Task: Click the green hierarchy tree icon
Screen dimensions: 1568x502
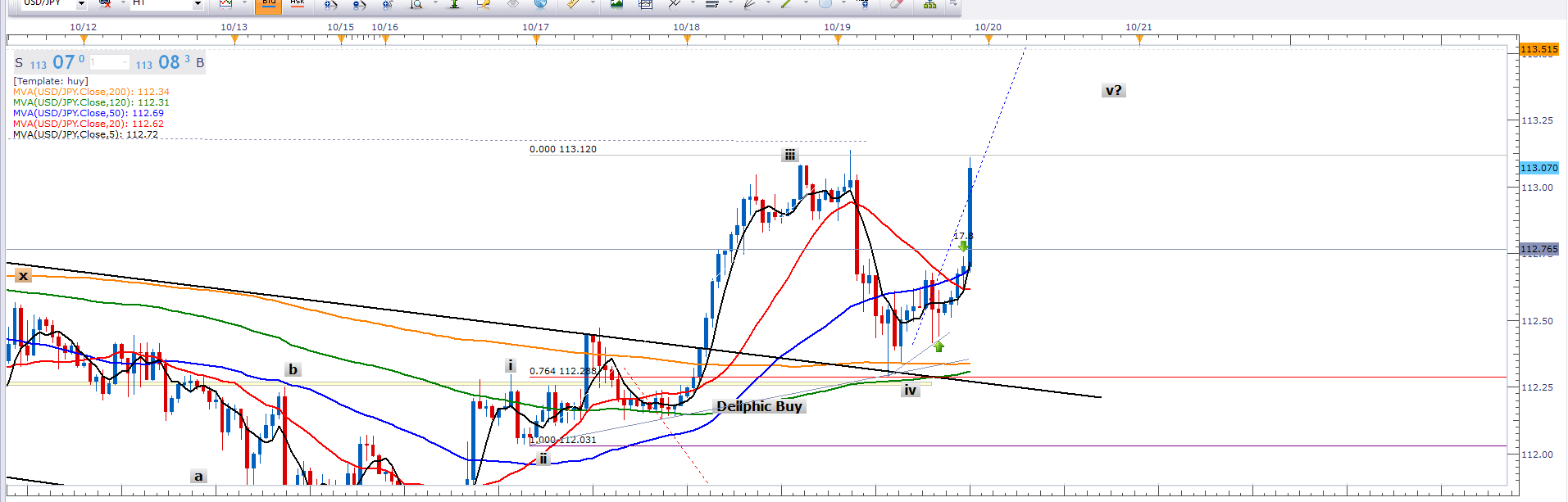Action: point(929,4)
